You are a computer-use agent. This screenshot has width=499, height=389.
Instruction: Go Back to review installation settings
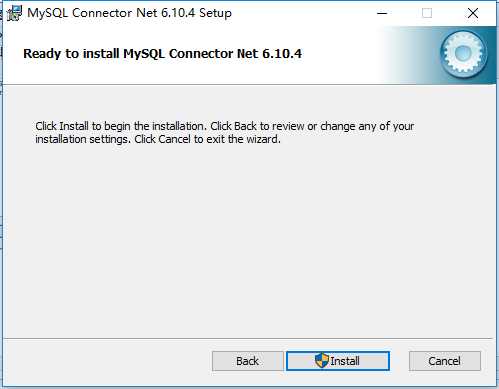click(247, 361)
